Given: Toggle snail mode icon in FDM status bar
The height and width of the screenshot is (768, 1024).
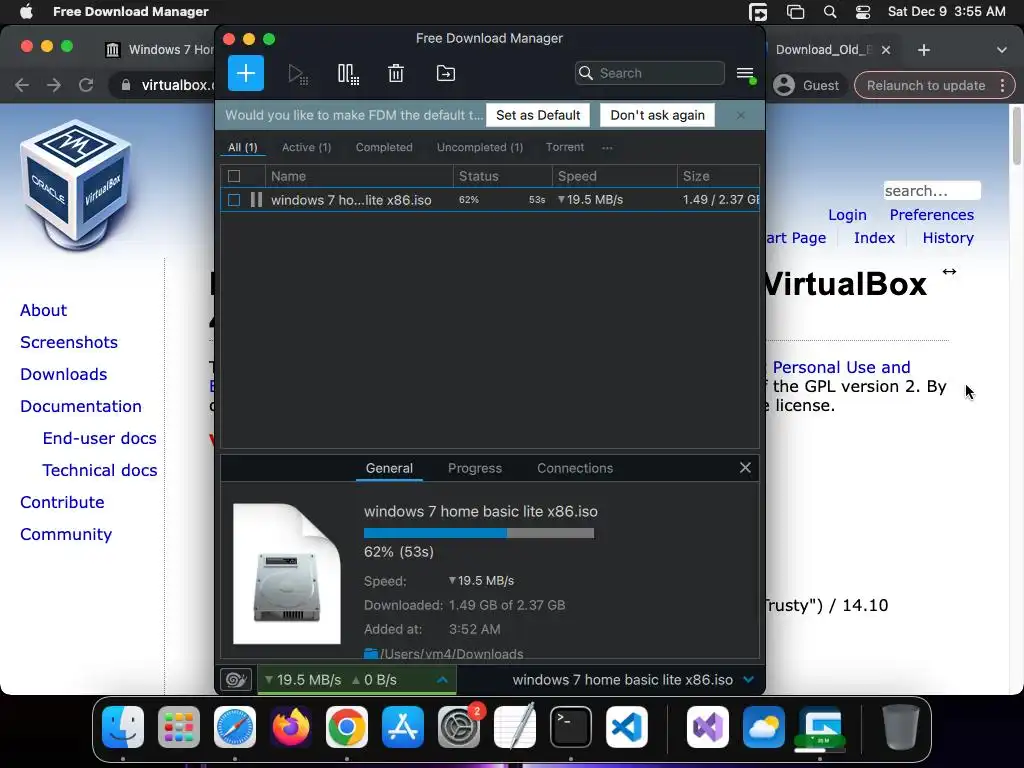Looking at the screenshot, I should [236, 680].
